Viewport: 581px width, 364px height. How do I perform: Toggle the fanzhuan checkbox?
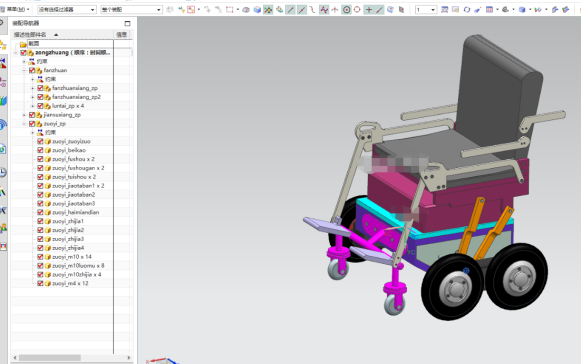[32, 70]
